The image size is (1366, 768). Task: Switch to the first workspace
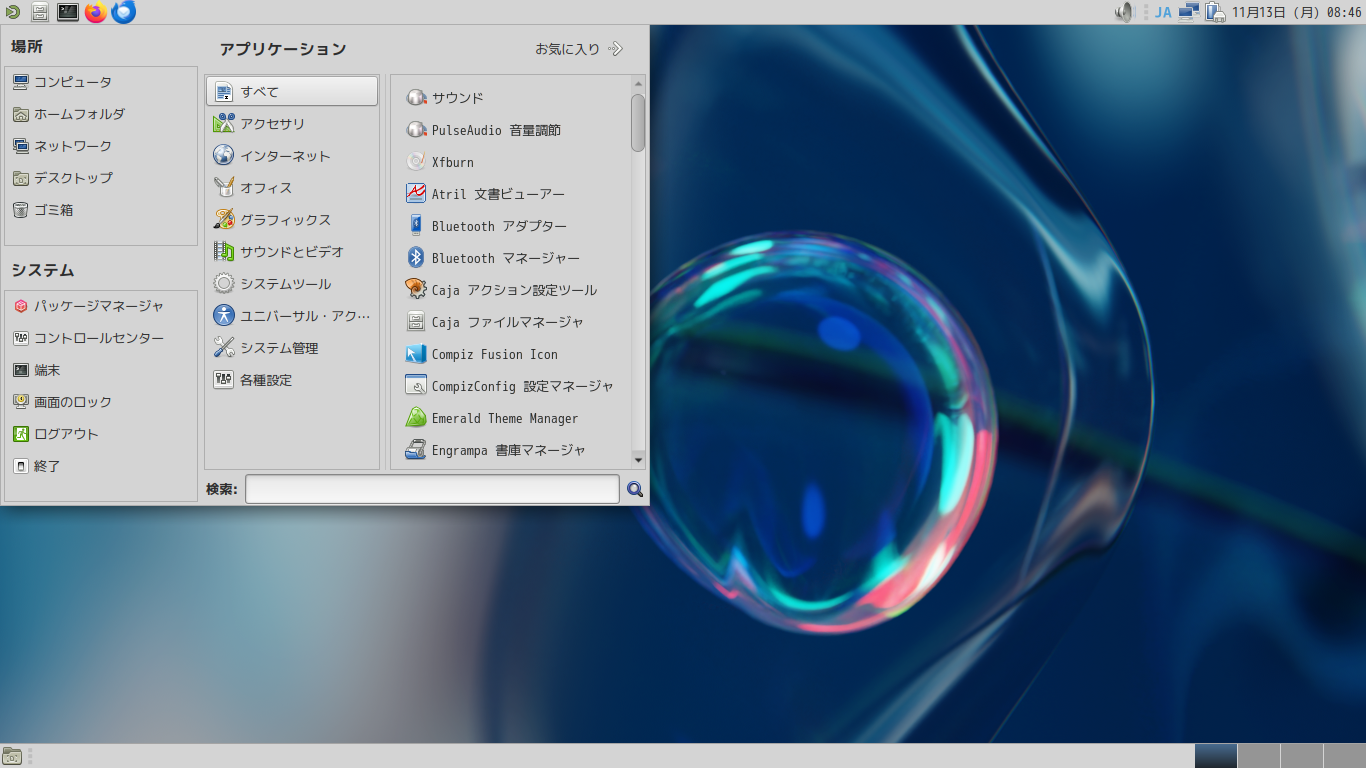pyautogui.click(x=1215, y=756)
